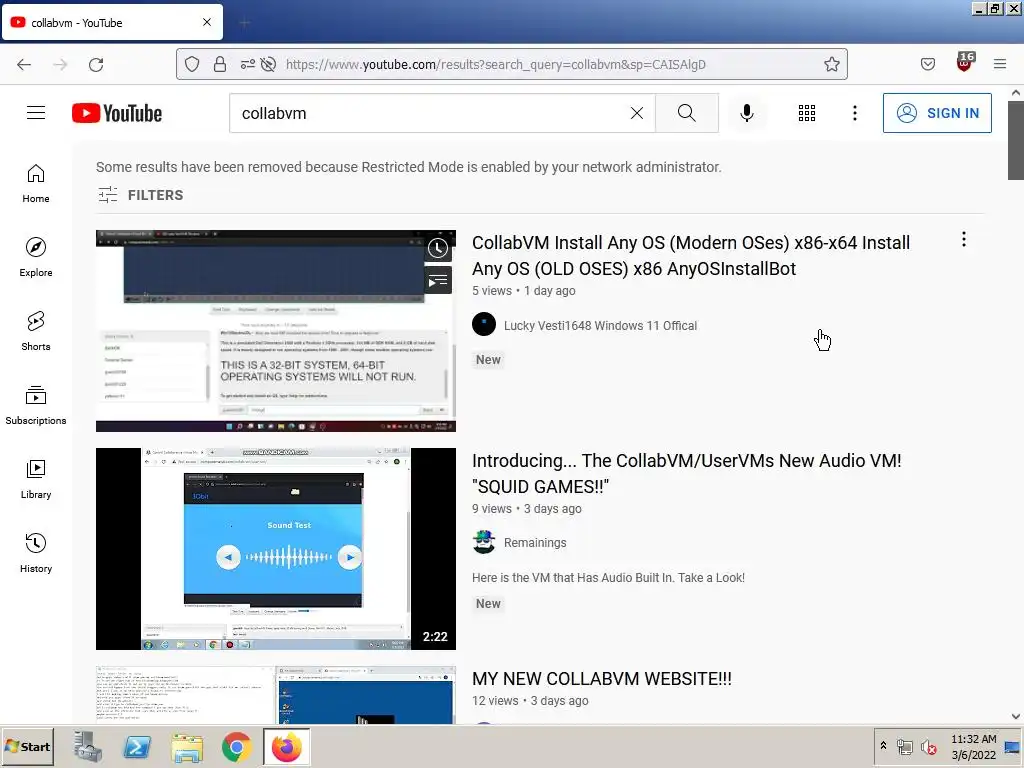Expand the search FILTERS panel

click(x=140, y=195)
